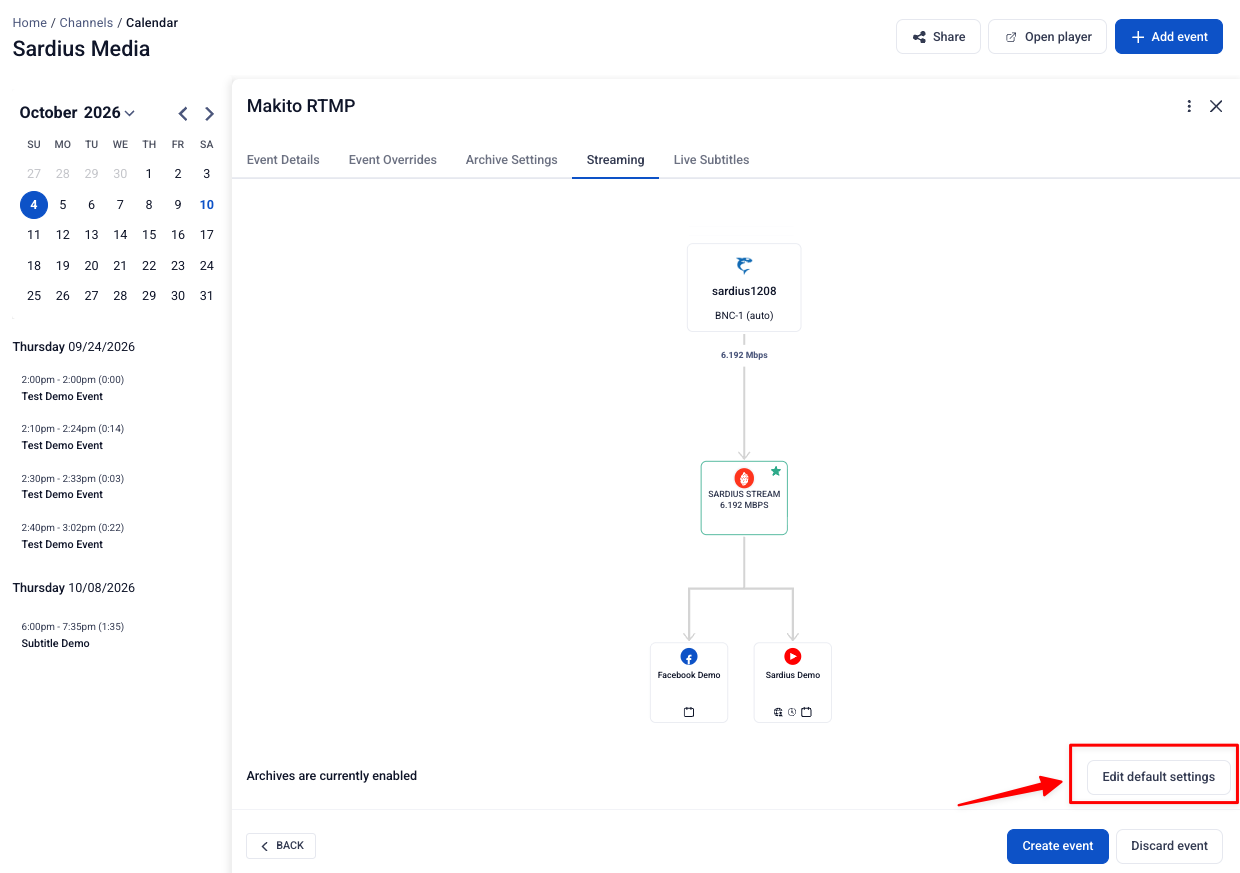
Task: Click the Discard event button
Action: (x=1170, y=846)
